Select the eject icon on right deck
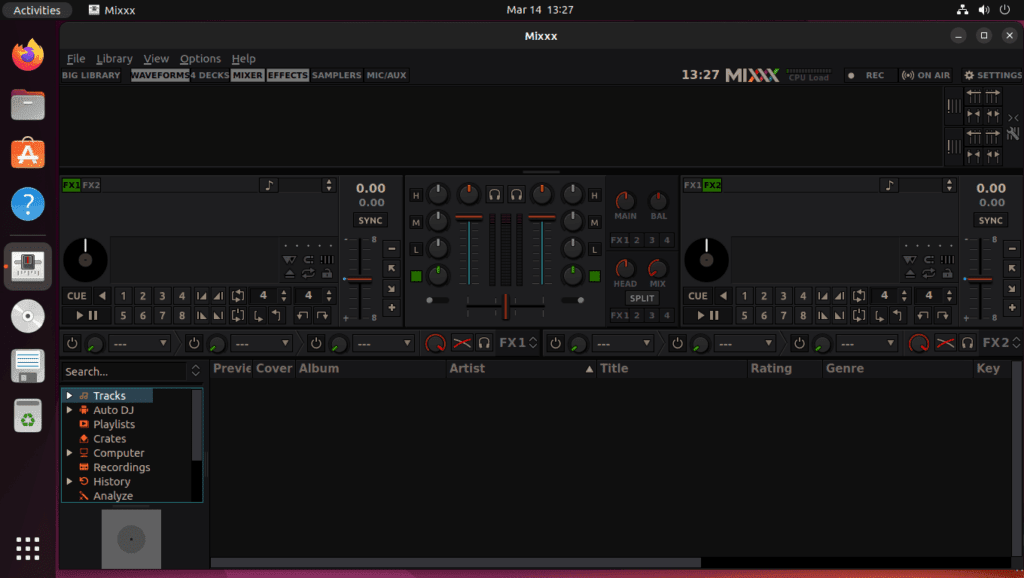Image resolution: width=1024 pixels, height=578 pixels. click(x=910, y=273)
